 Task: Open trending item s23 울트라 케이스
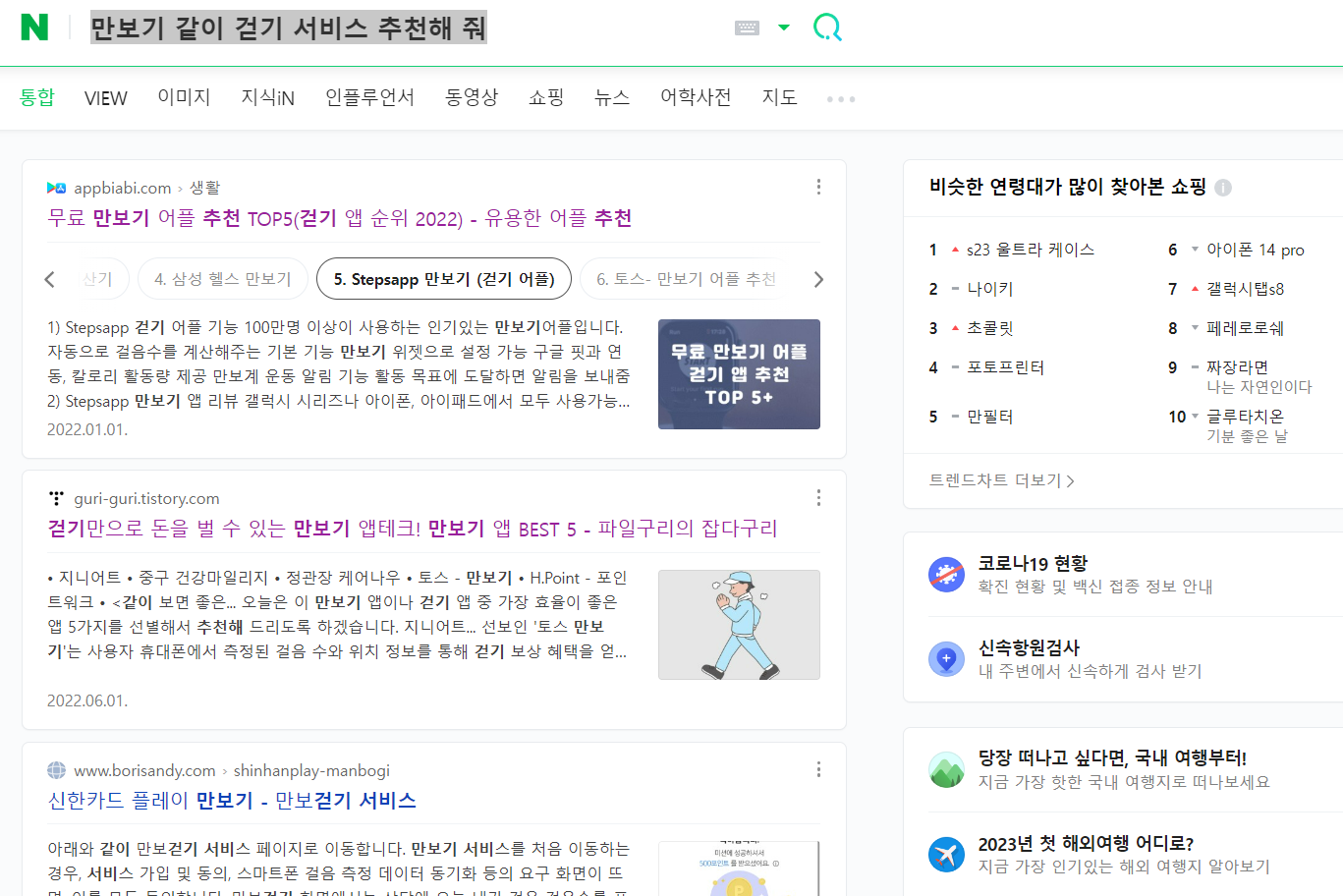point(1031,250)
